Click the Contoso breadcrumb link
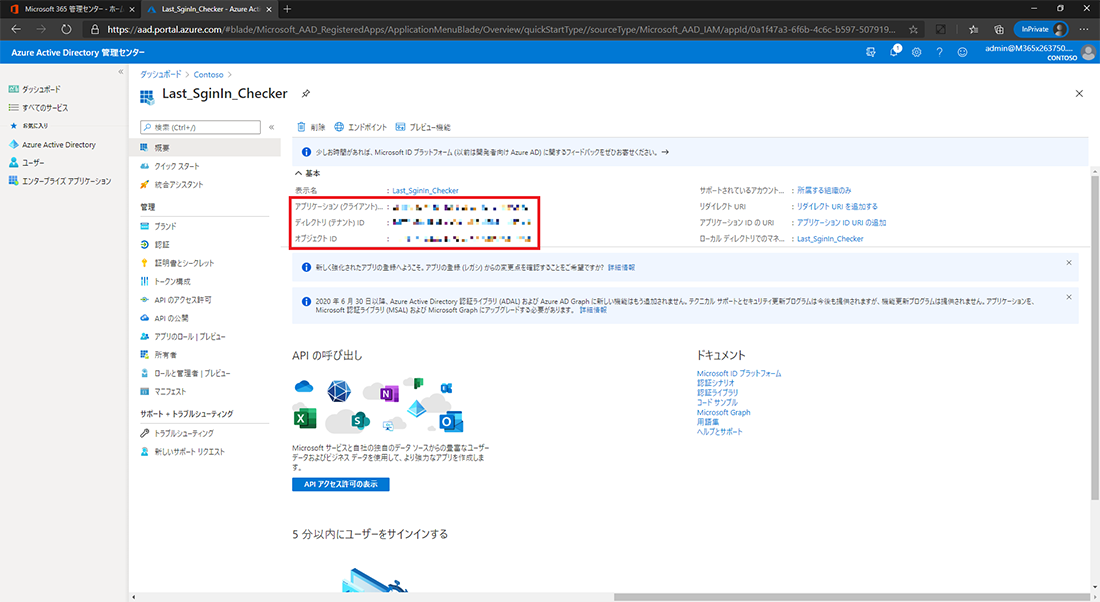Viewport: 1100px width, 602px height. click(207, 75)
